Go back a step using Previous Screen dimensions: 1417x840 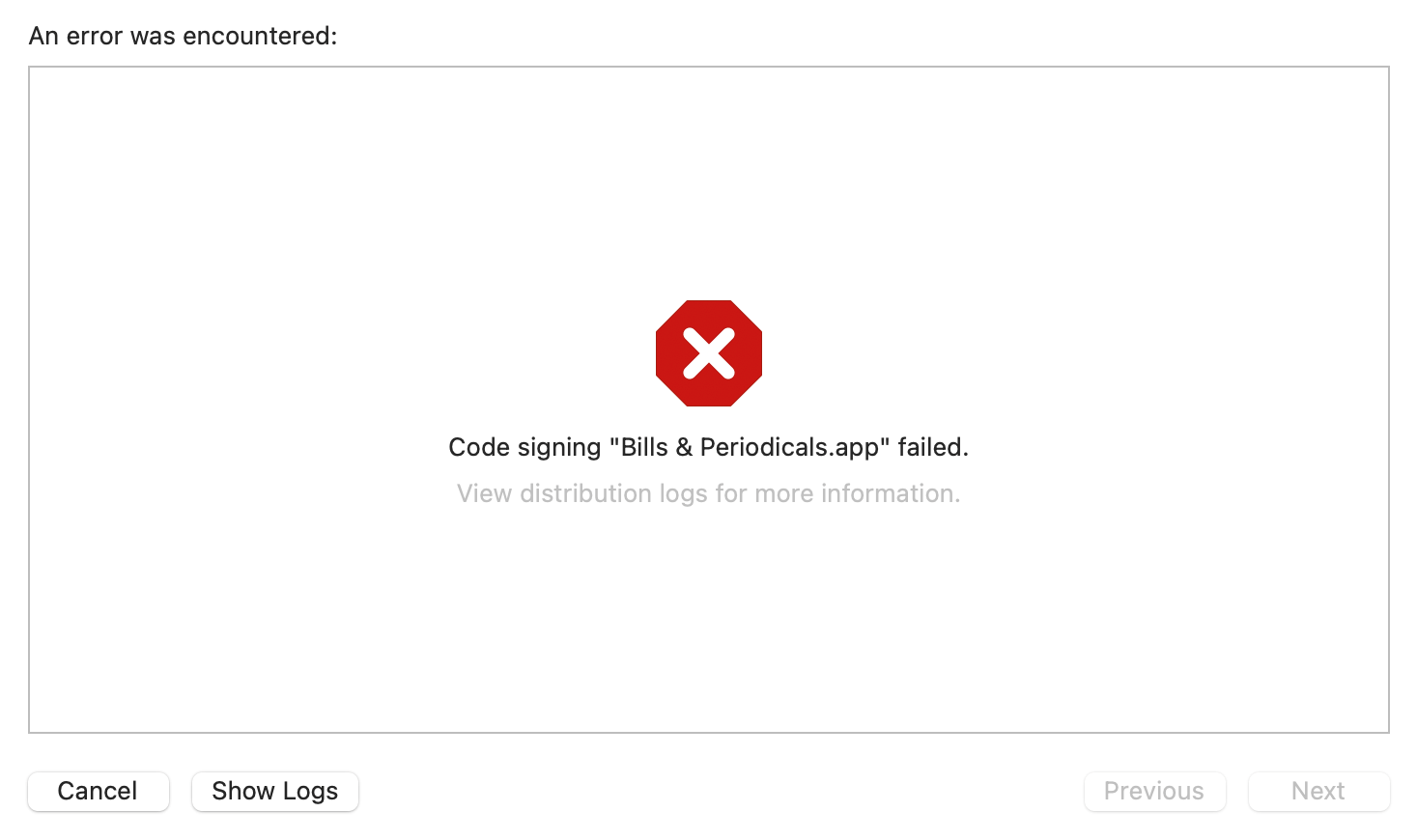[1153, 791]
